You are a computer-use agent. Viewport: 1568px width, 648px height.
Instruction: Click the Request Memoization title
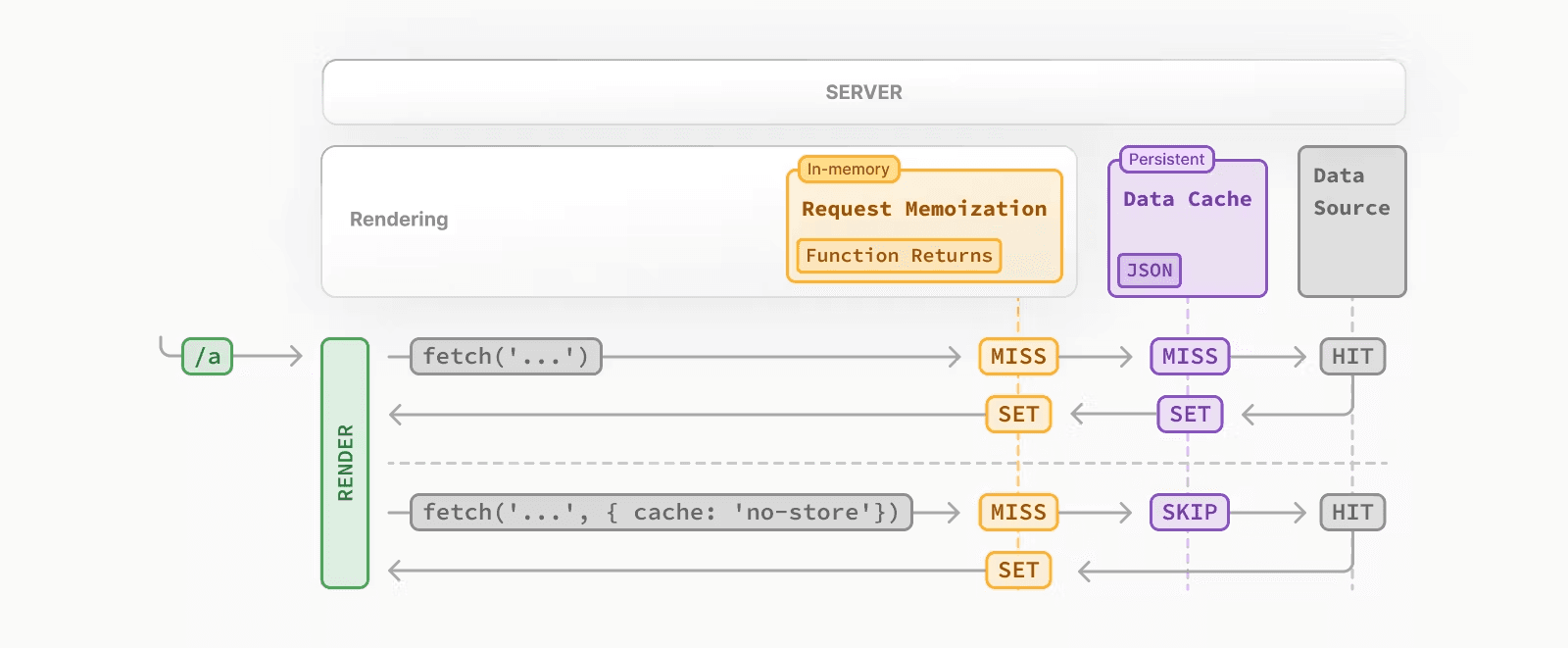tap(924, 209)
